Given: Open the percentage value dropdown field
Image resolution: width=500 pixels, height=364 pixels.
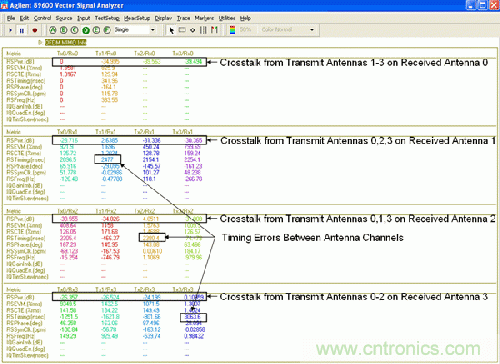Looking at the screenshot, I should [x=247, y=30].
